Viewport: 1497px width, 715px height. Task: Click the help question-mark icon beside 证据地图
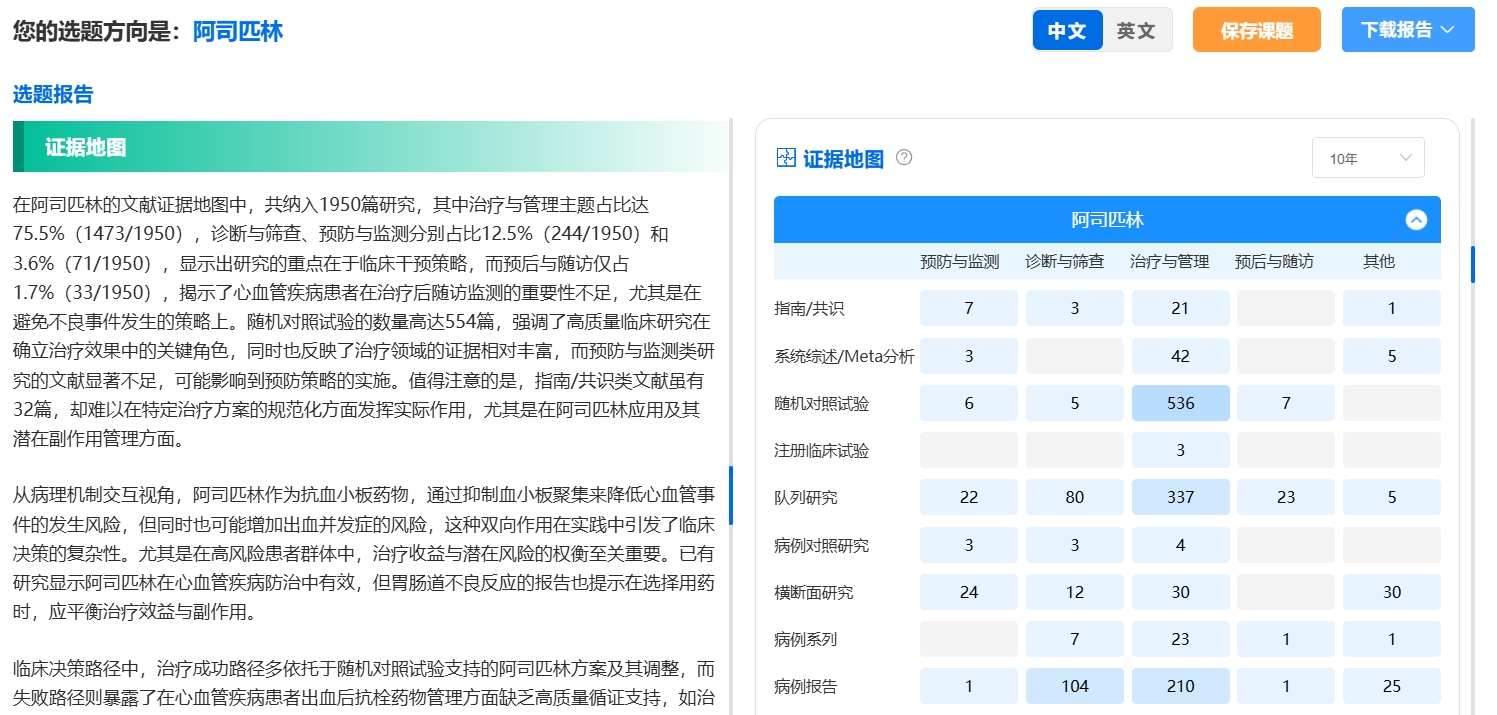pyautogui.click(x=904, y=157)
